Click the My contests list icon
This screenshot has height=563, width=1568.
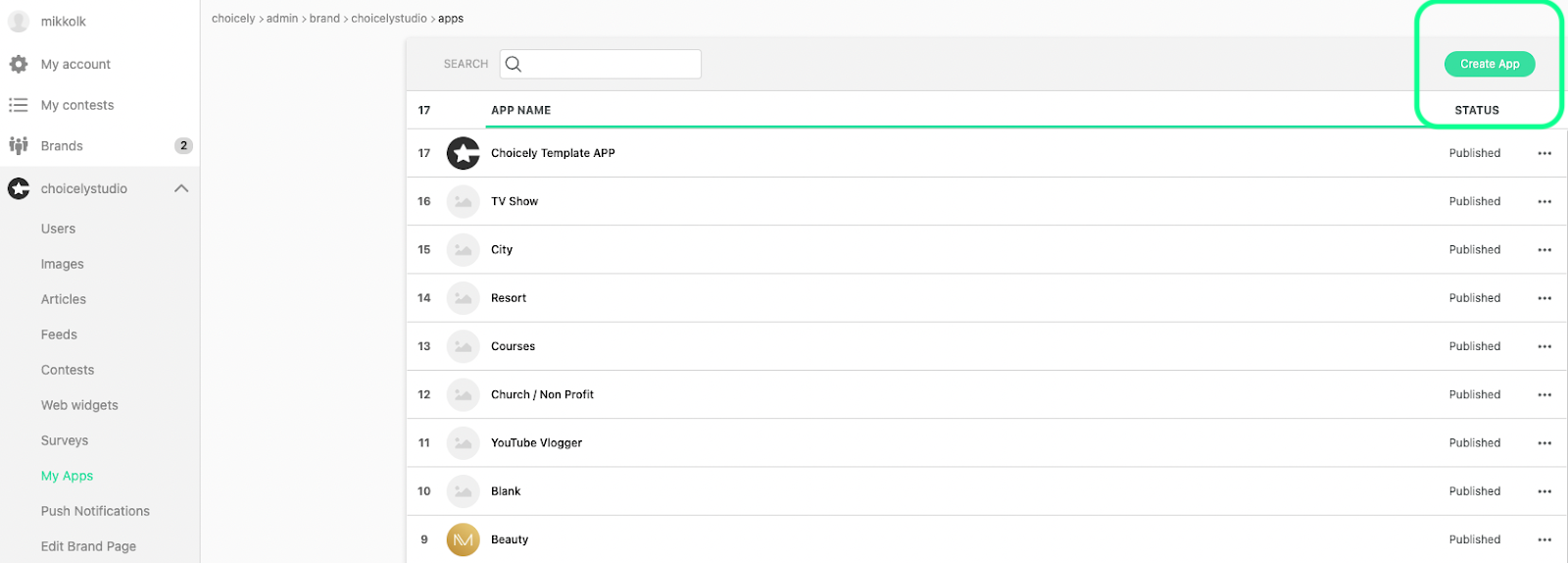point(19,105)
